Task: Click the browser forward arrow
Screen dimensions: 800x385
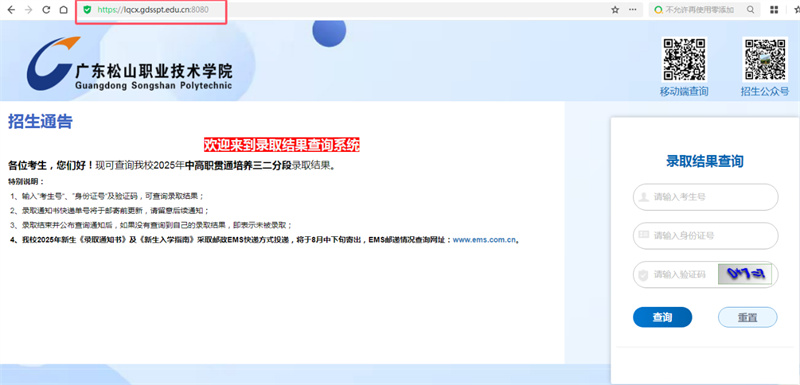Action: [29, 10]
